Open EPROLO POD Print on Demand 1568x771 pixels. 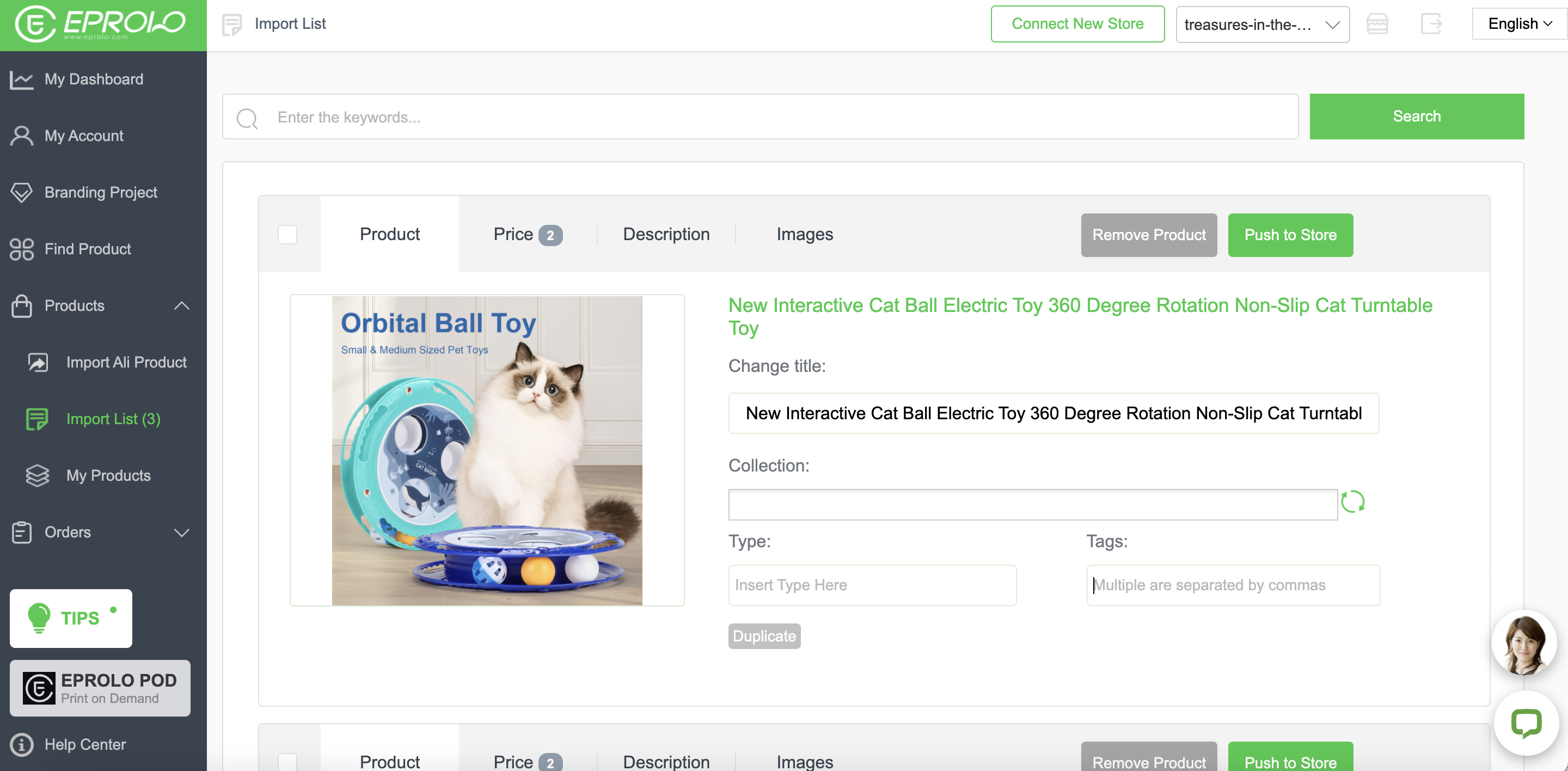[100, 688]
